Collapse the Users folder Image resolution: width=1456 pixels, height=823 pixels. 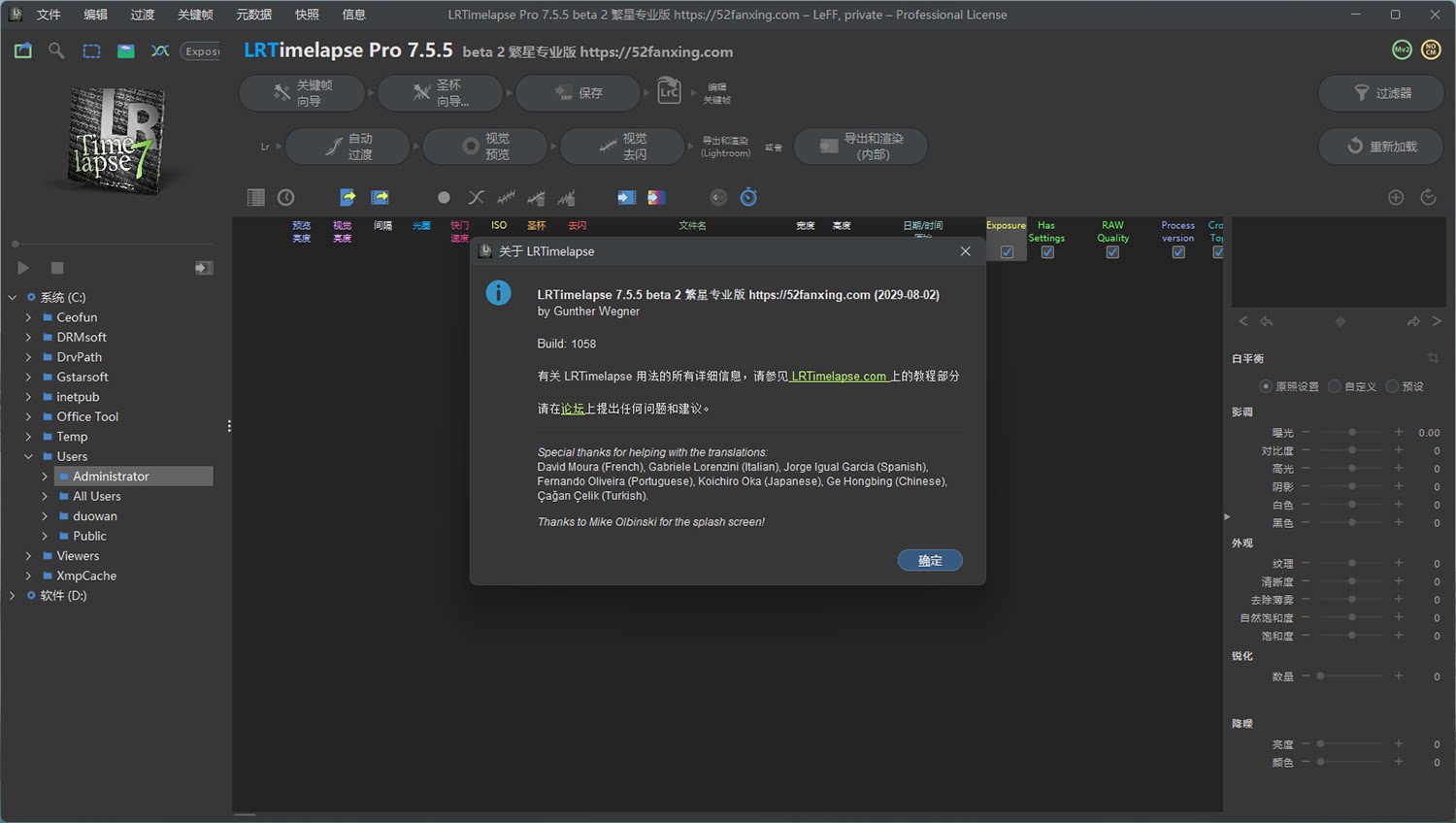click(28, 456)
